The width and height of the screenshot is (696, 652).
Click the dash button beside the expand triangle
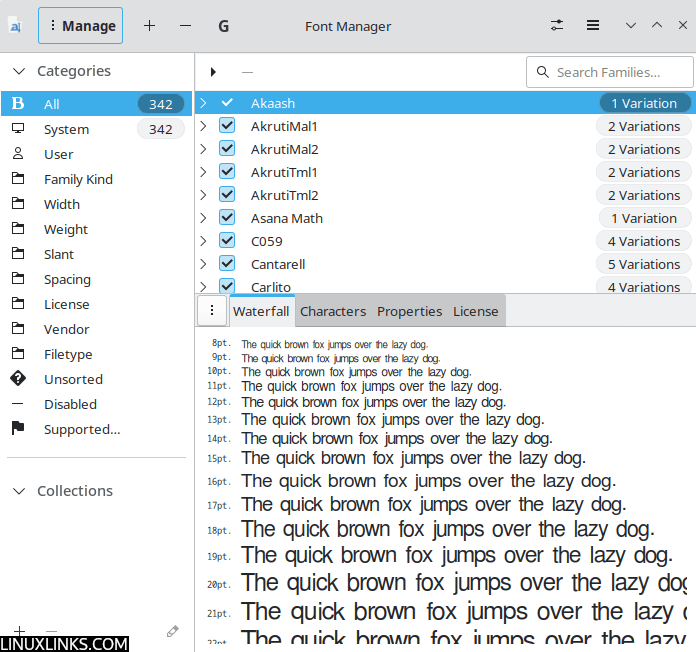pos(247,72)
